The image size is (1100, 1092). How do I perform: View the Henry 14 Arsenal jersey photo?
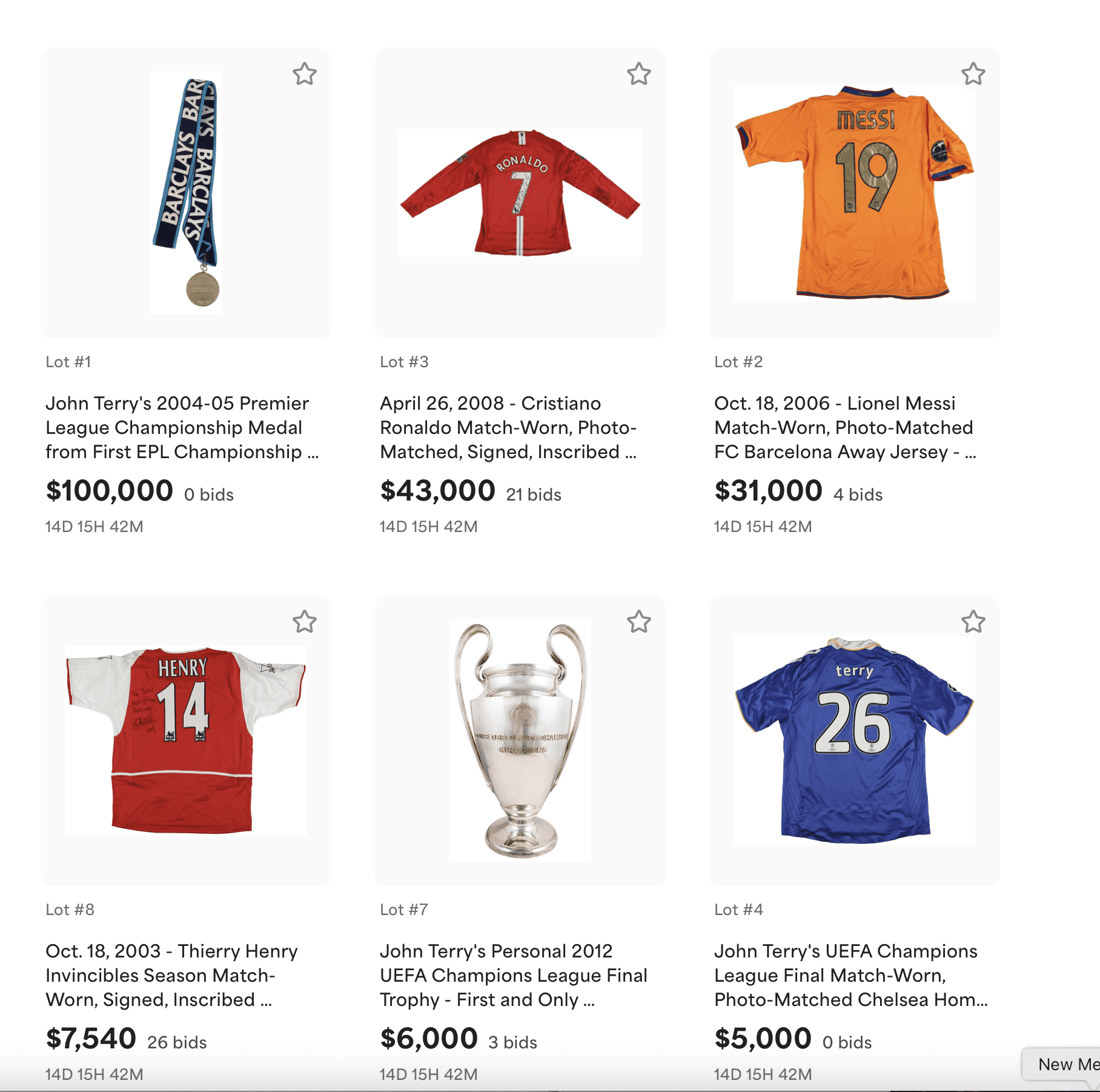[x=186, y=741]
